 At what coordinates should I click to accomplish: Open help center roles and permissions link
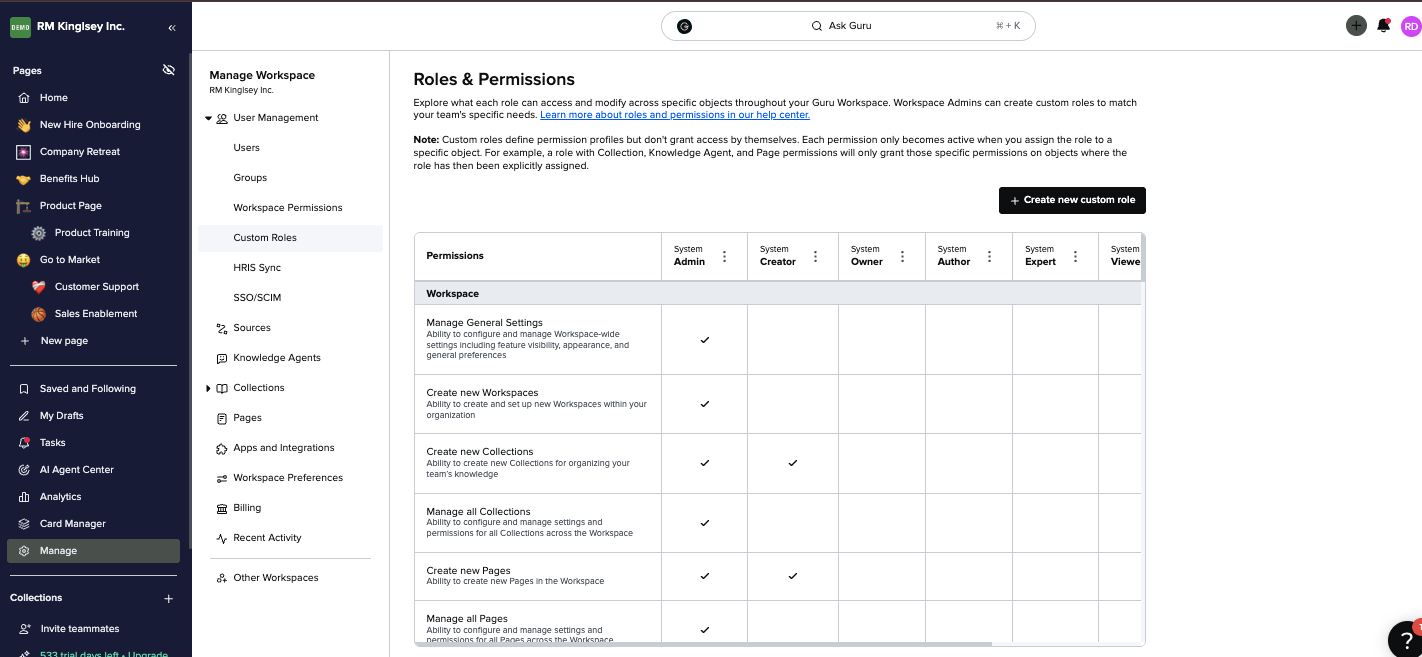675,115
